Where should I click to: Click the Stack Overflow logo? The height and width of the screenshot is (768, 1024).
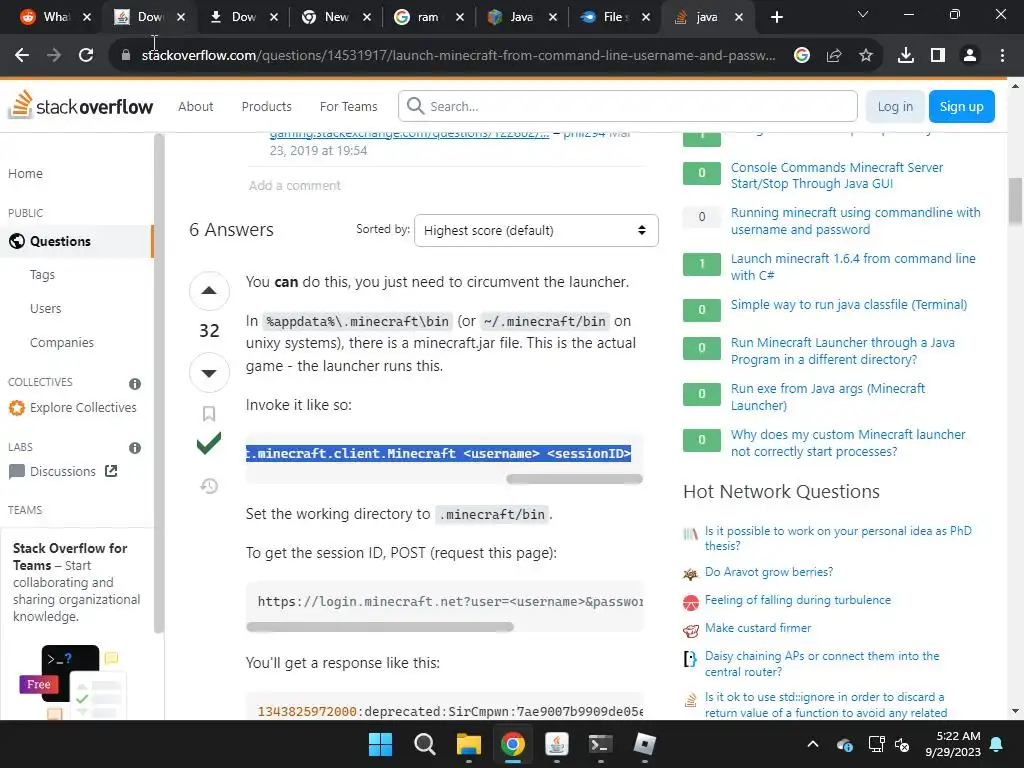tap(80, 106)
